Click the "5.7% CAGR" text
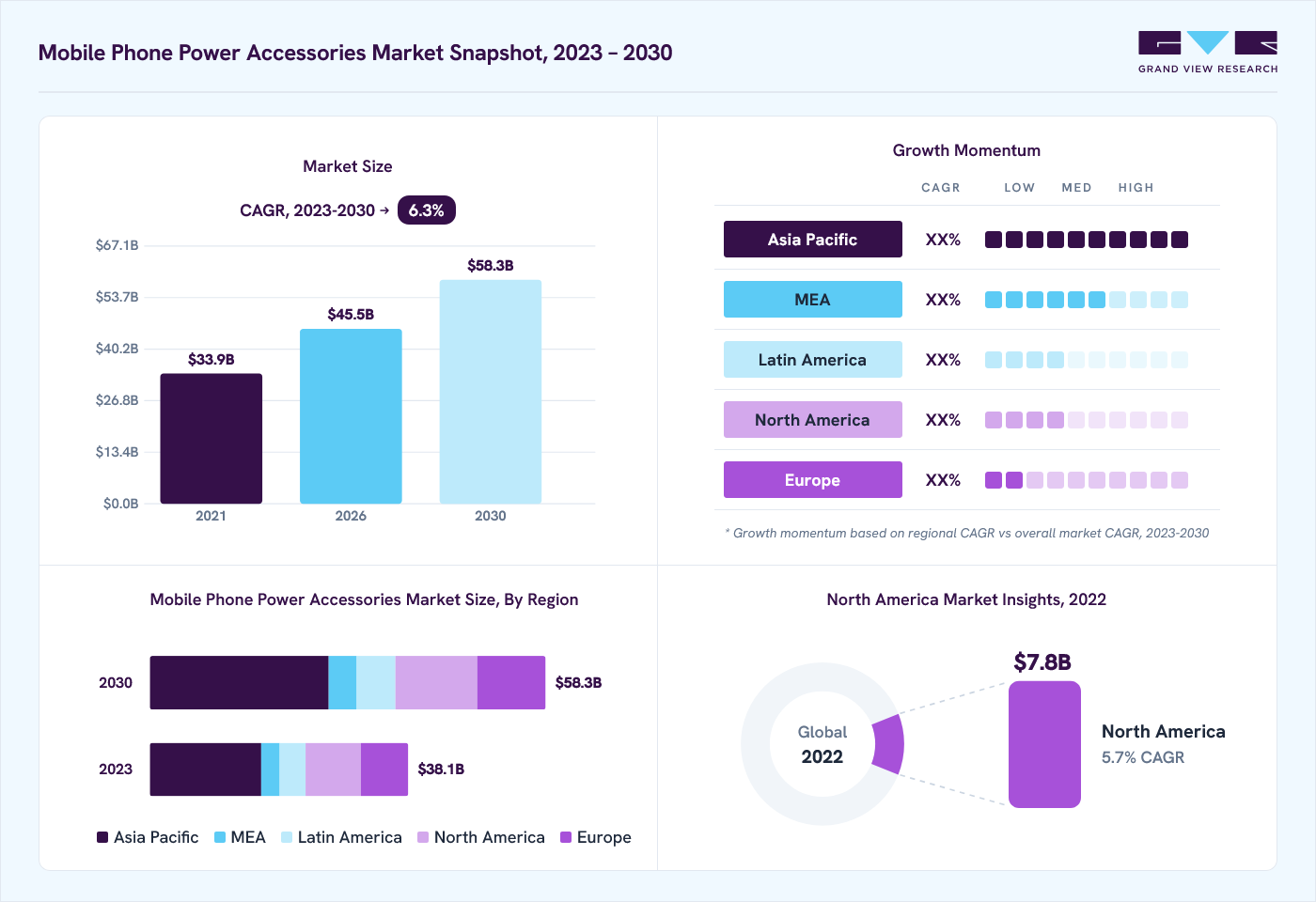Image resolution: width=1316 pixels, height=902 pixels. click(1143, 757)
